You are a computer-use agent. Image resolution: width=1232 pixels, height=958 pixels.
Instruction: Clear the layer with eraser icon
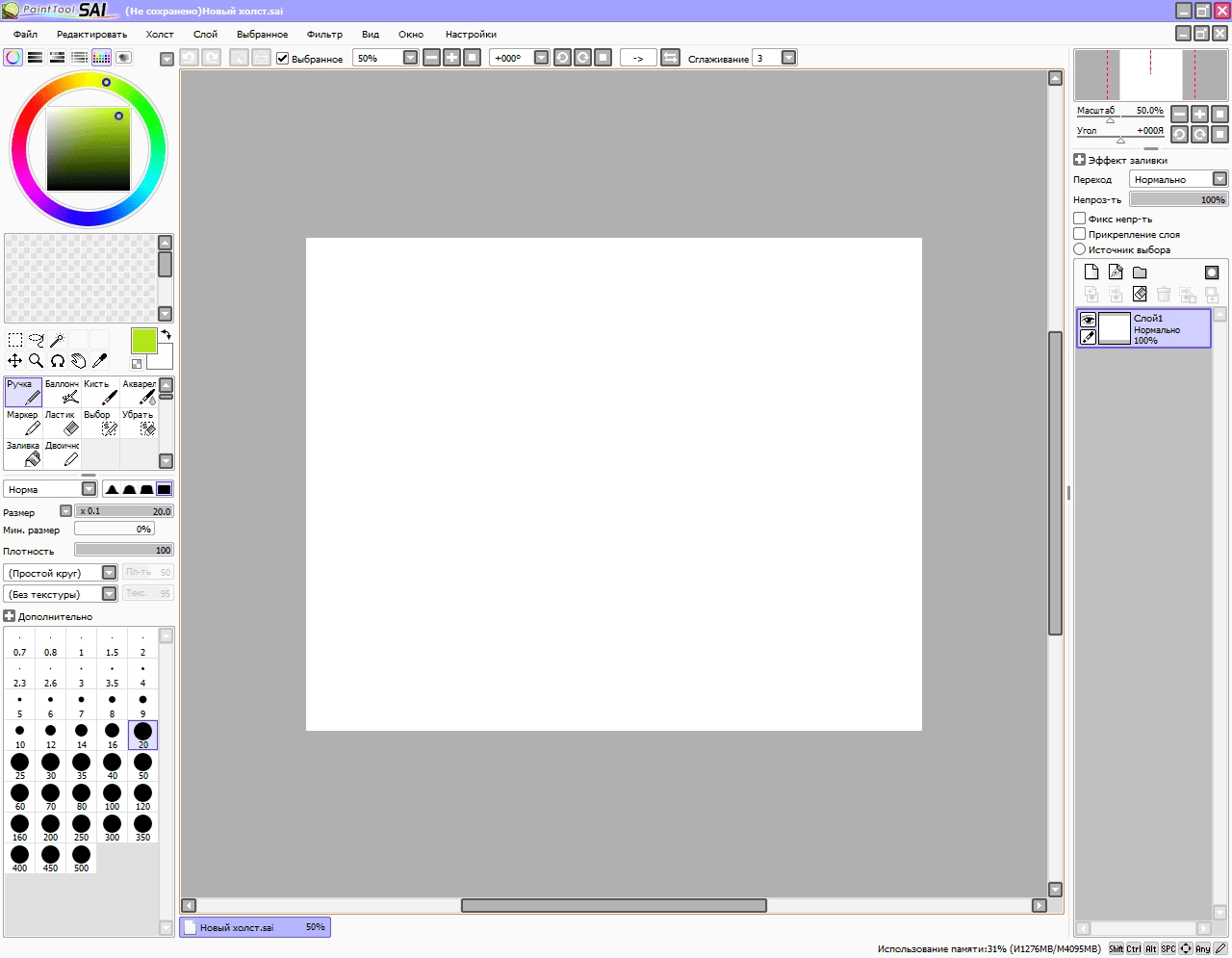tap(1140, 295)
